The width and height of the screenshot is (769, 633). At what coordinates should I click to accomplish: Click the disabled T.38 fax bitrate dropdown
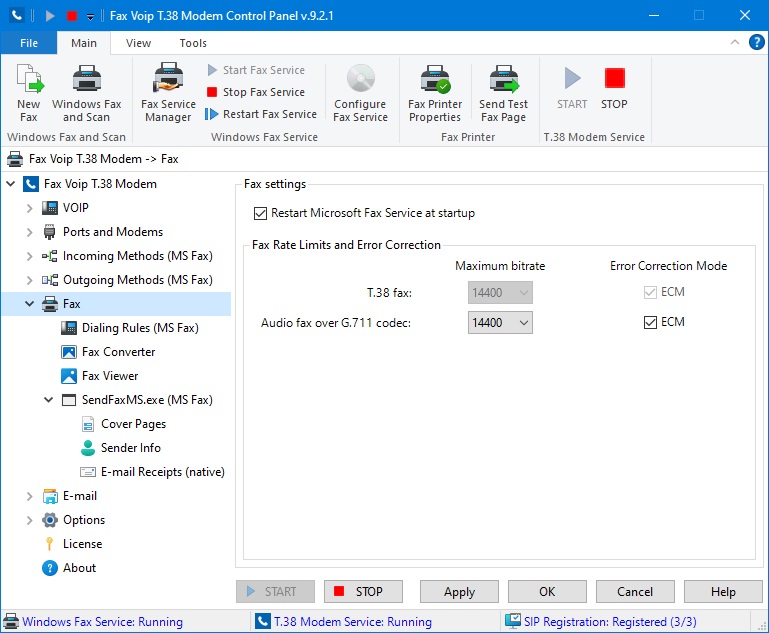click(500, 293)
